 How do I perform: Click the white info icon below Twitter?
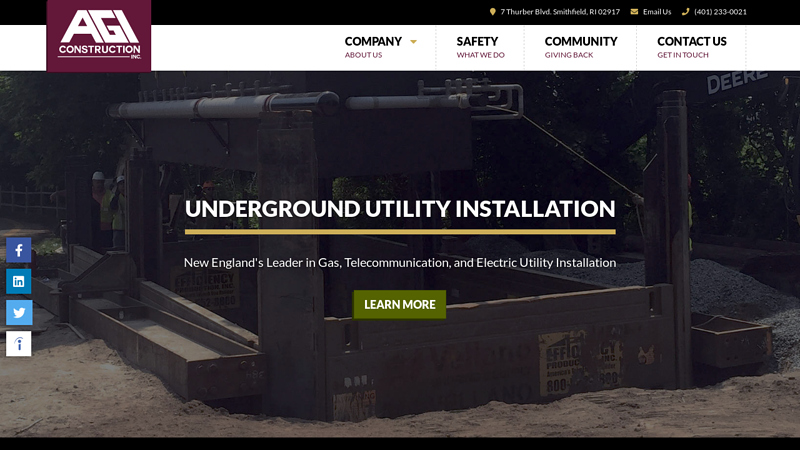[x=19, y=344]
